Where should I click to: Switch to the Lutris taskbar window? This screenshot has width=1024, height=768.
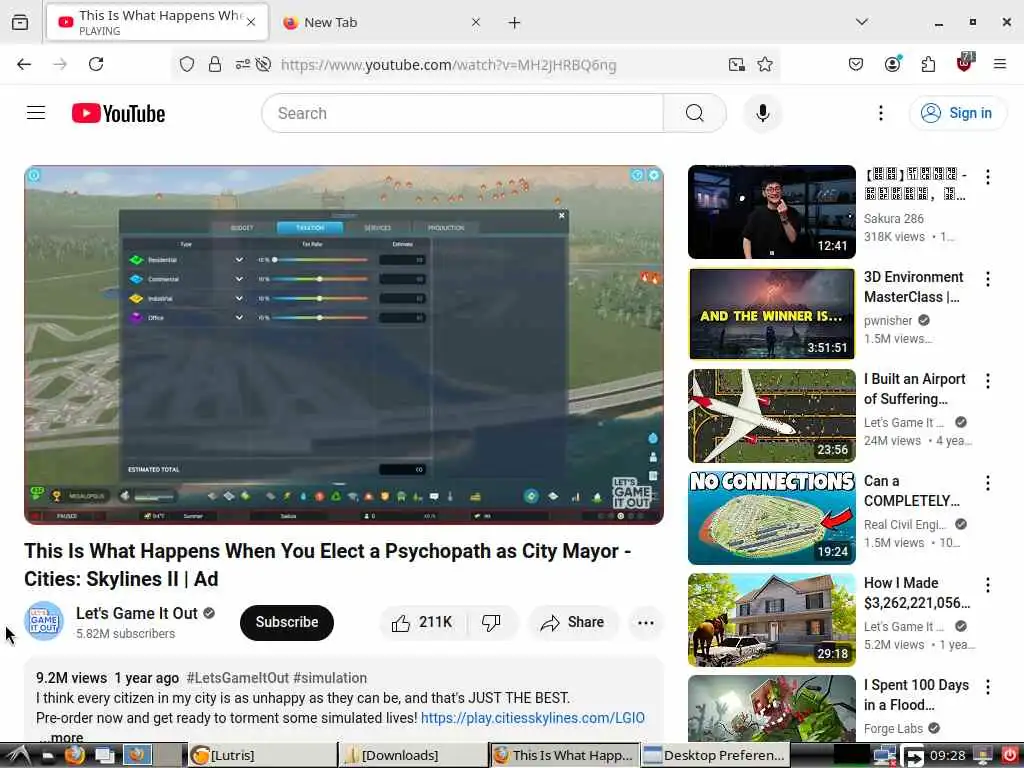click(262, 755)
